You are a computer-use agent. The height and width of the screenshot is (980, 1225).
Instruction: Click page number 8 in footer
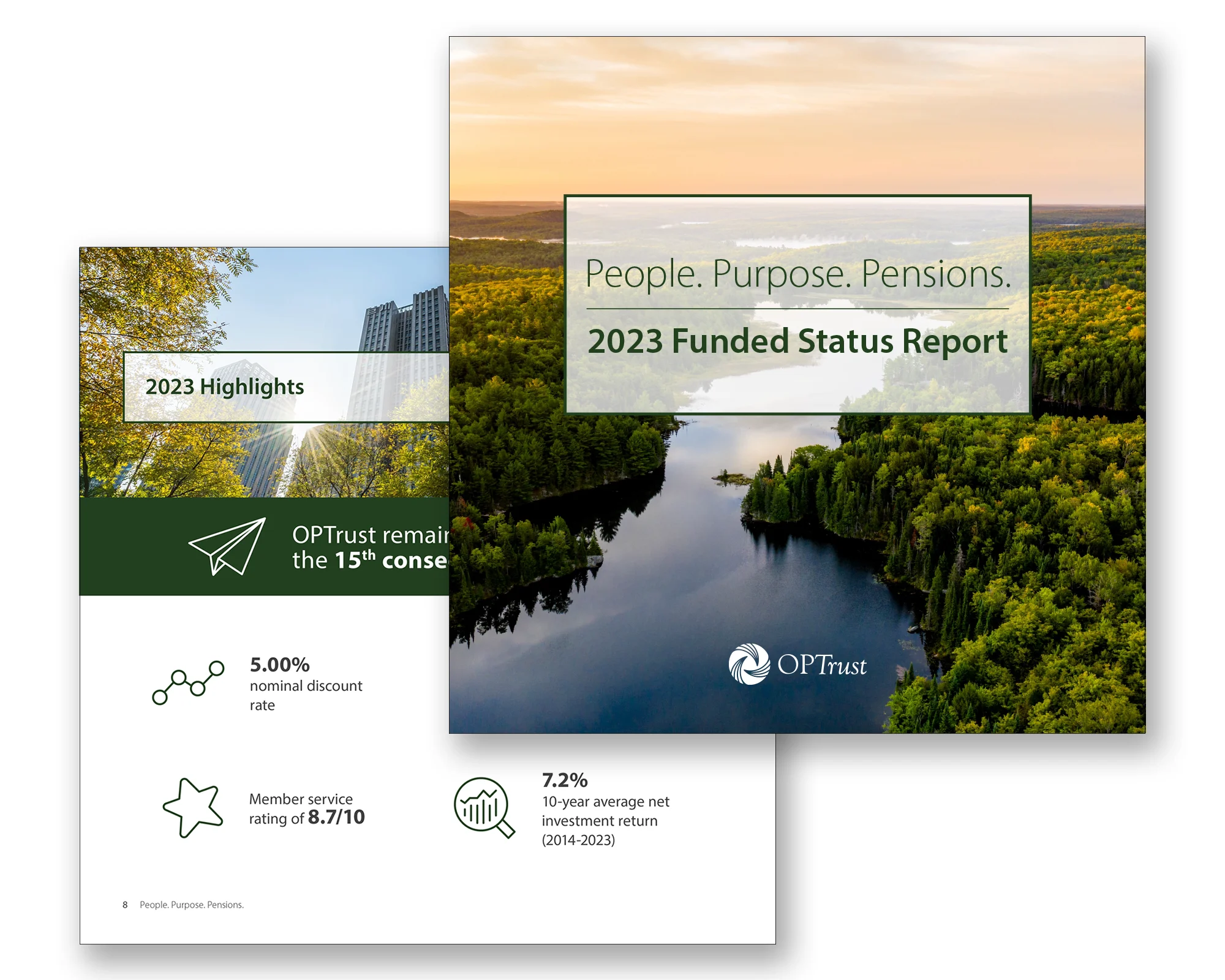pos(125,905)
